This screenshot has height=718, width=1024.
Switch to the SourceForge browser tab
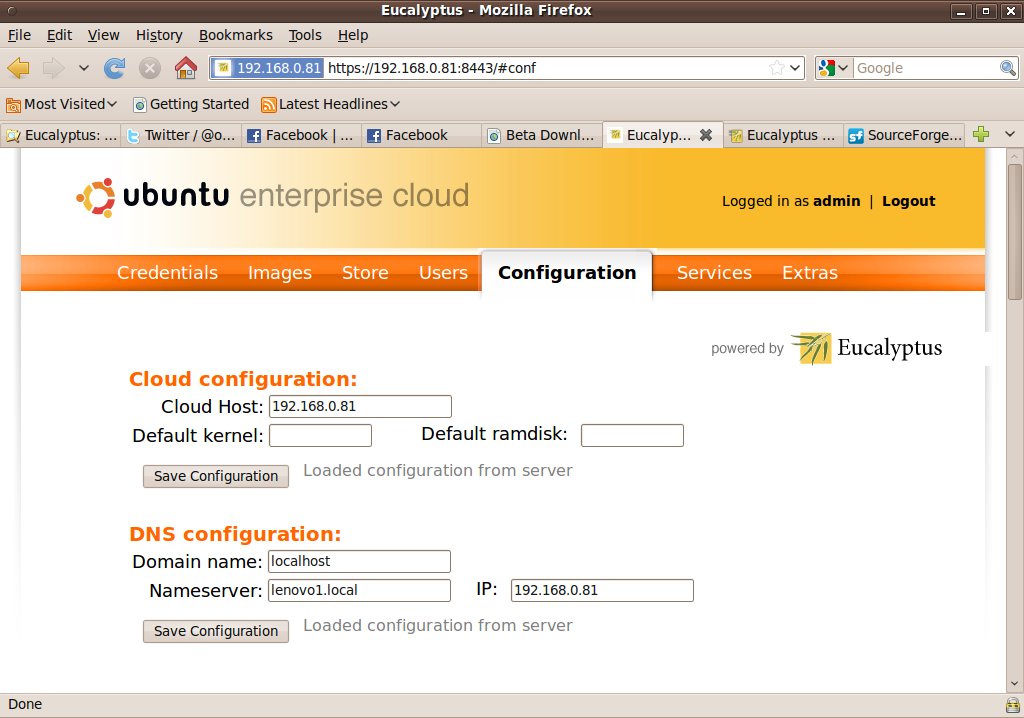904,135
